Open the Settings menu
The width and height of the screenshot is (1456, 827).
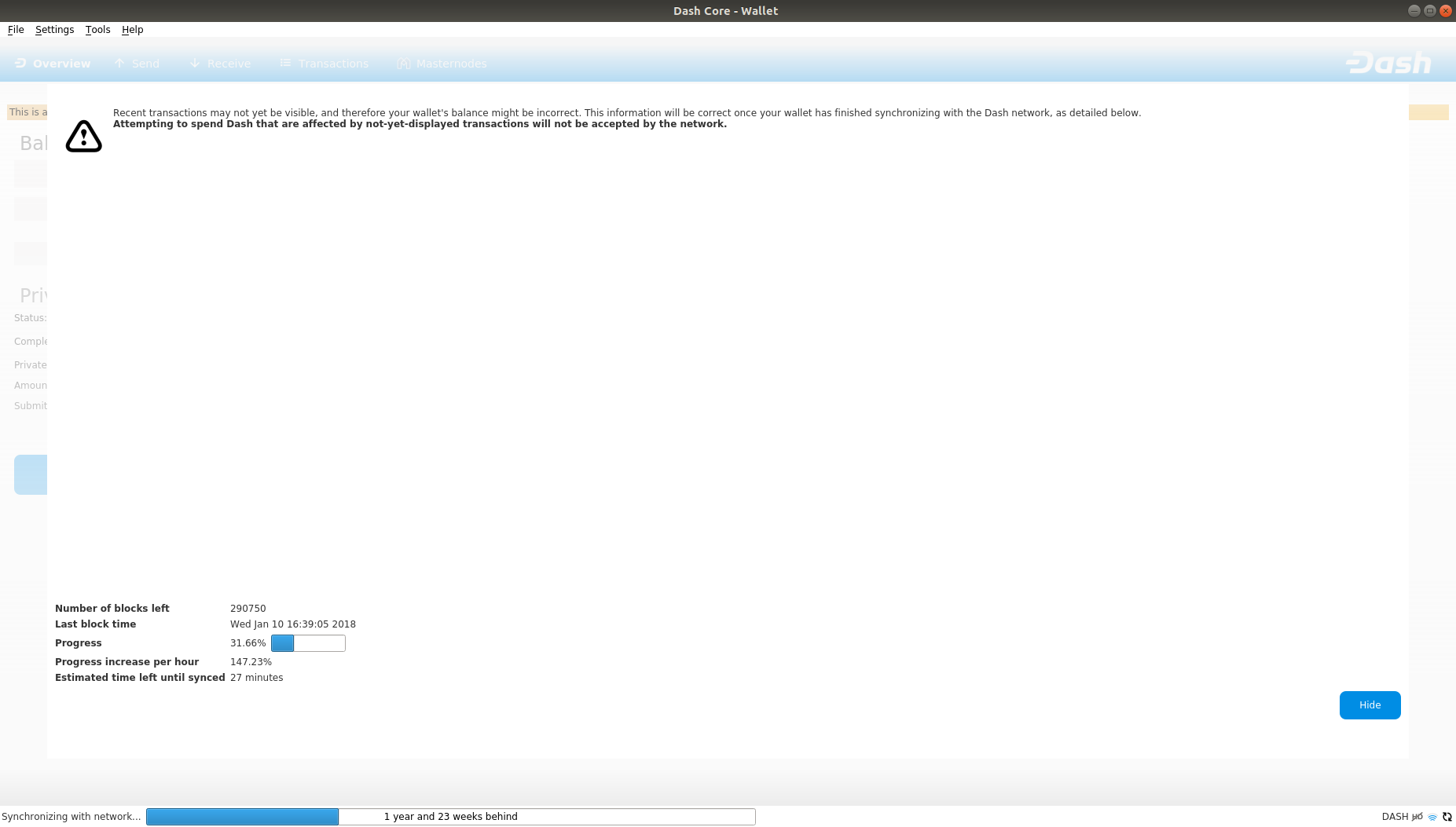coord(54,30)
